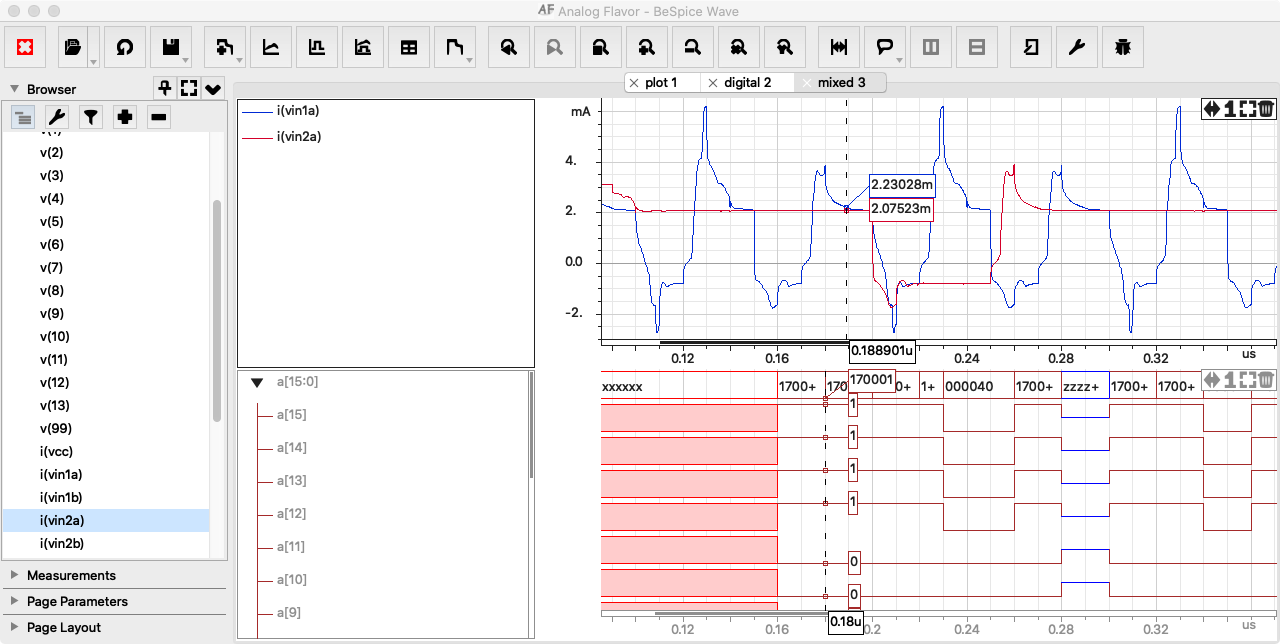Switch to the digital 2 tab
The height and width of the screenshot is (644, 1280).
point(747,83)
